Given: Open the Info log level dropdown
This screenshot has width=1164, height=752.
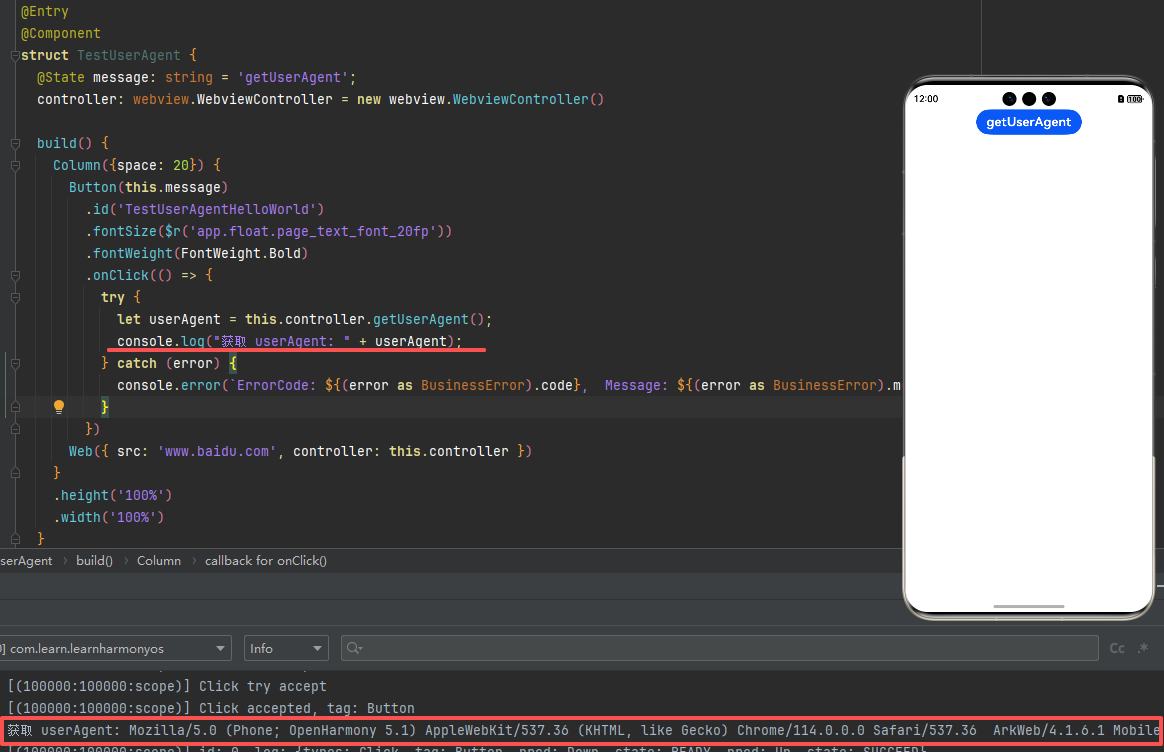Looking at the screenshot, I should pyautogui.click(x=286, y=648).
